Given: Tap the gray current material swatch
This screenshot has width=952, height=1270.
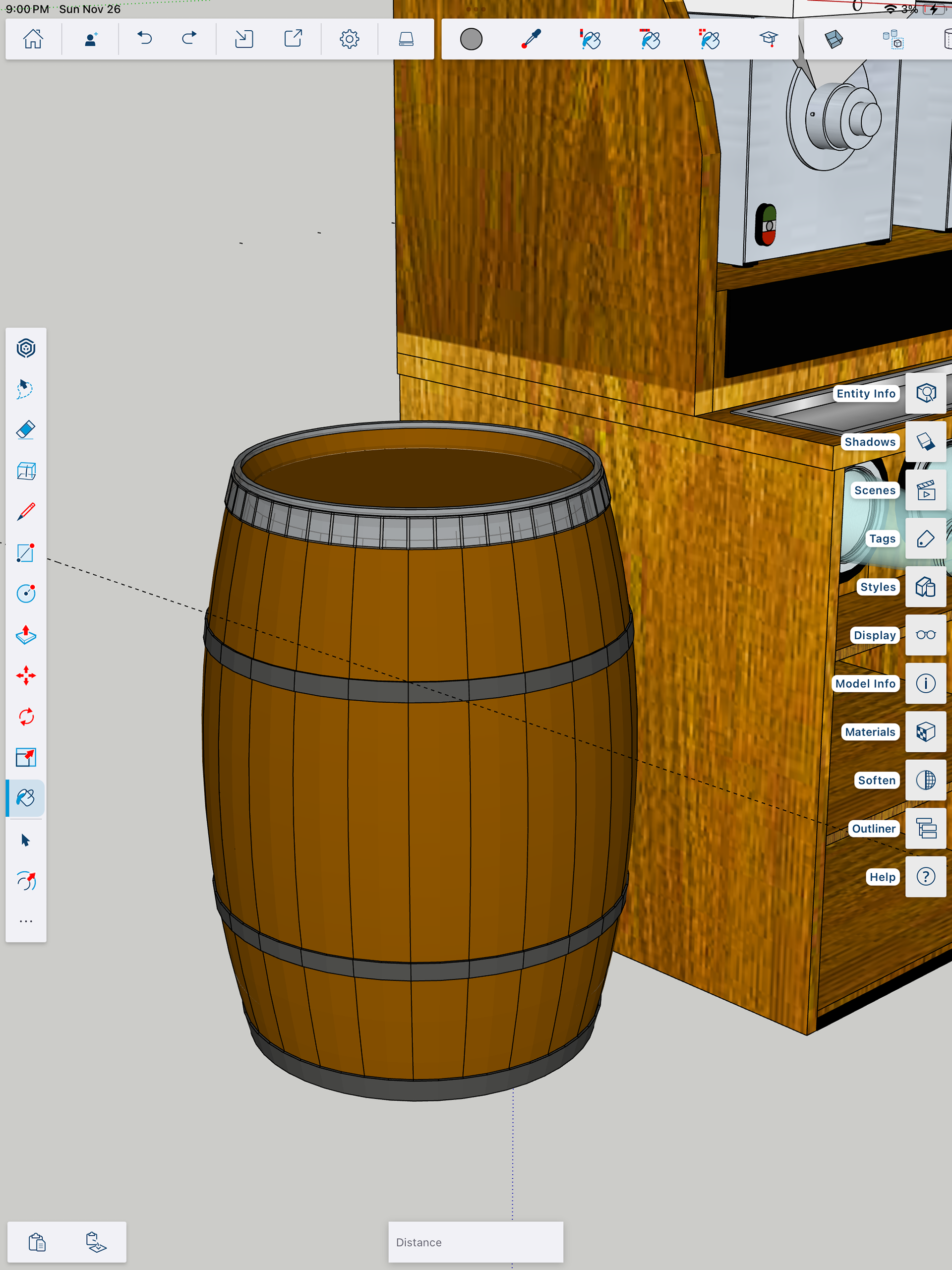Looking at the screenshot, I should click(x=471, y=39).
